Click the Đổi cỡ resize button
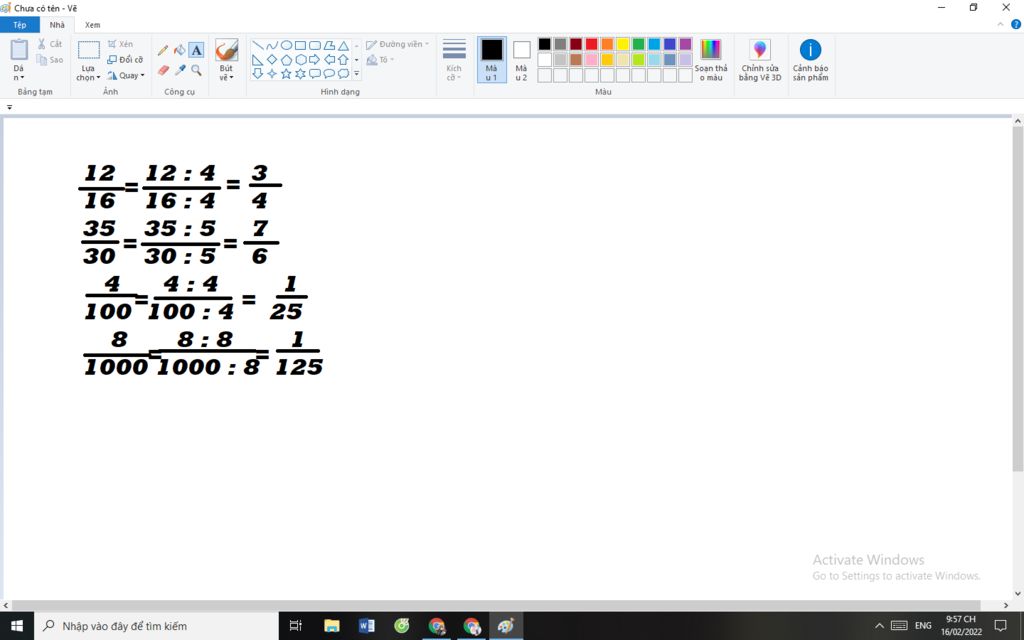This screenshot has width=1024, height=640. [x=125, y=60]
